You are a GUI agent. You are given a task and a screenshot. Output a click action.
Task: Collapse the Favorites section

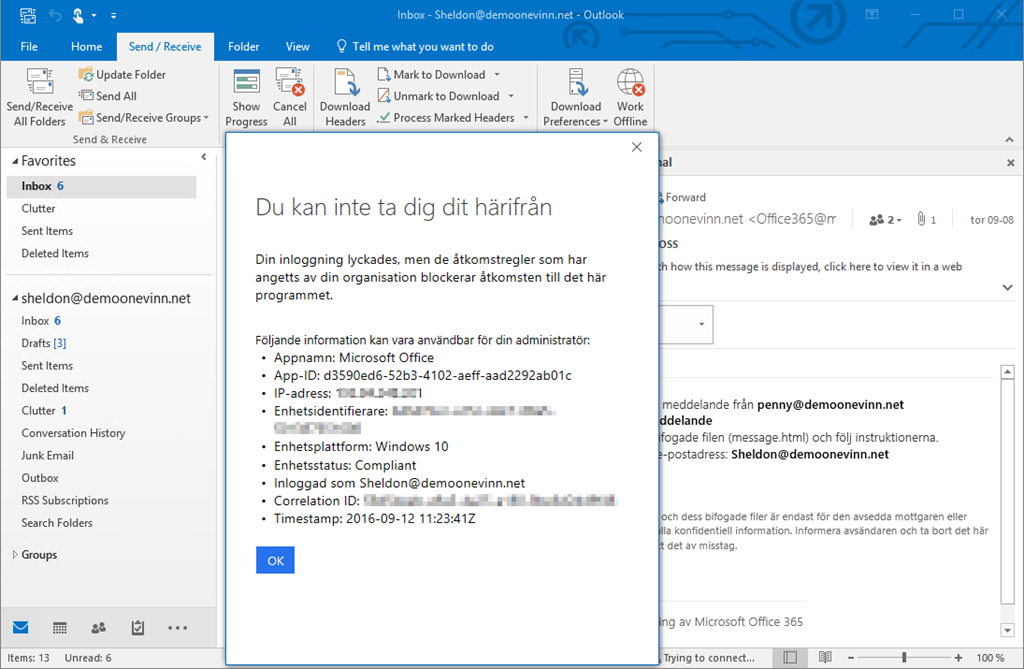[x=14, y=161]
